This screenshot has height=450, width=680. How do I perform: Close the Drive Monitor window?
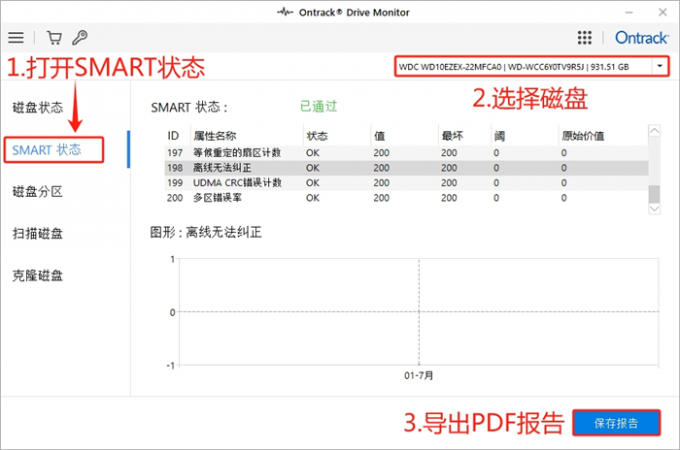663,12
